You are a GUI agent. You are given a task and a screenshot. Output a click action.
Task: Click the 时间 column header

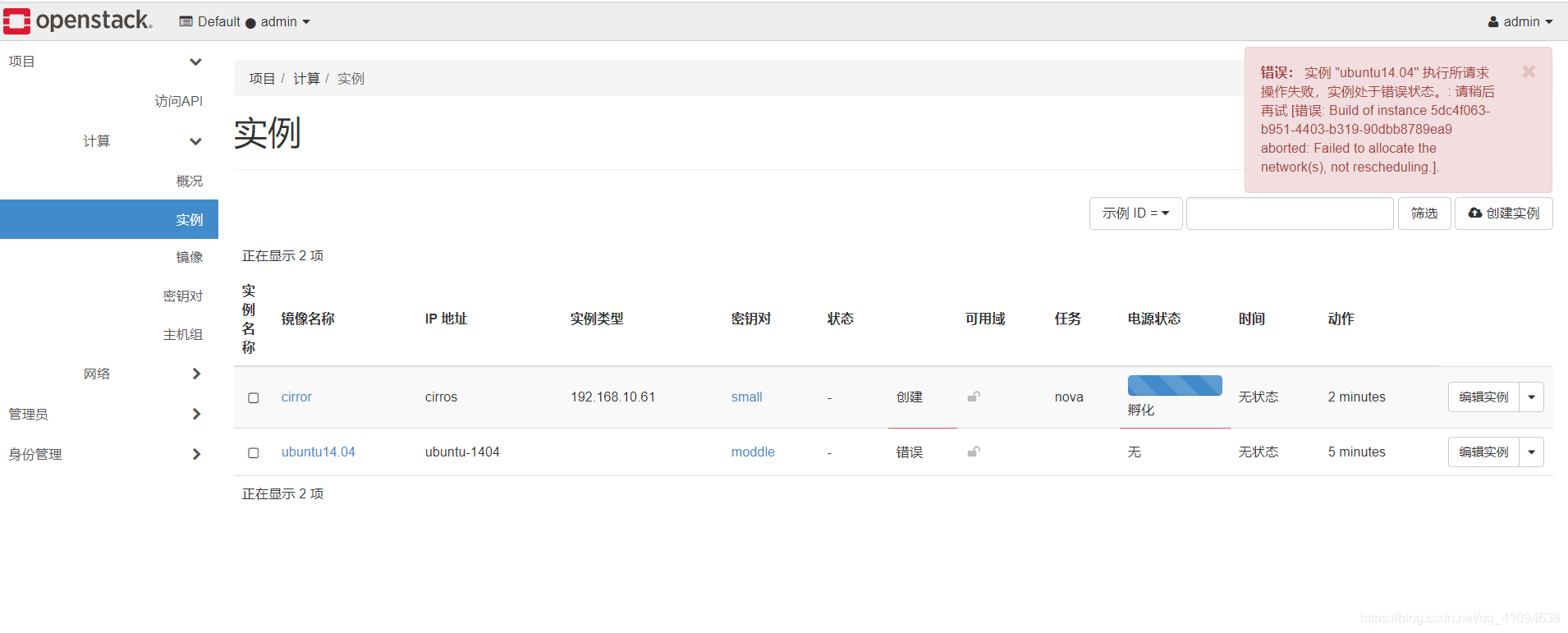(x=1252, y=319)
